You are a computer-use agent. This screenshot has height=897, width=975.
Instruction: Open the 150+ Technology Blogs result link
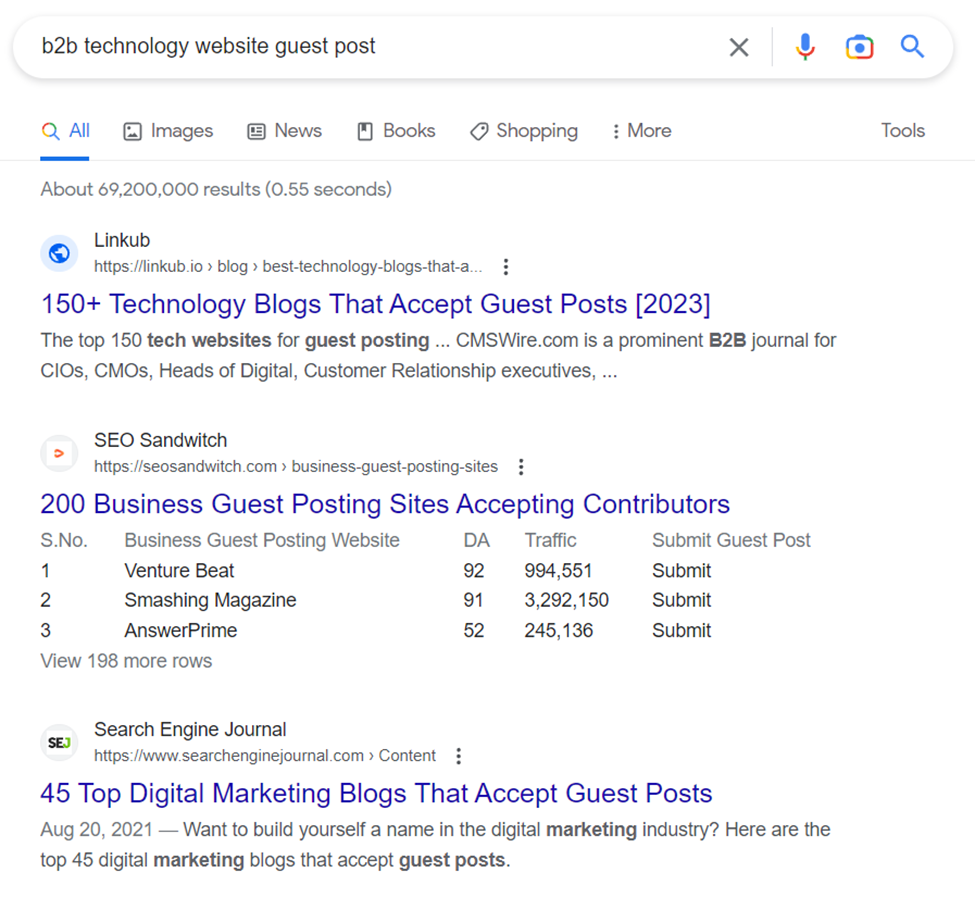pos(375,304)
